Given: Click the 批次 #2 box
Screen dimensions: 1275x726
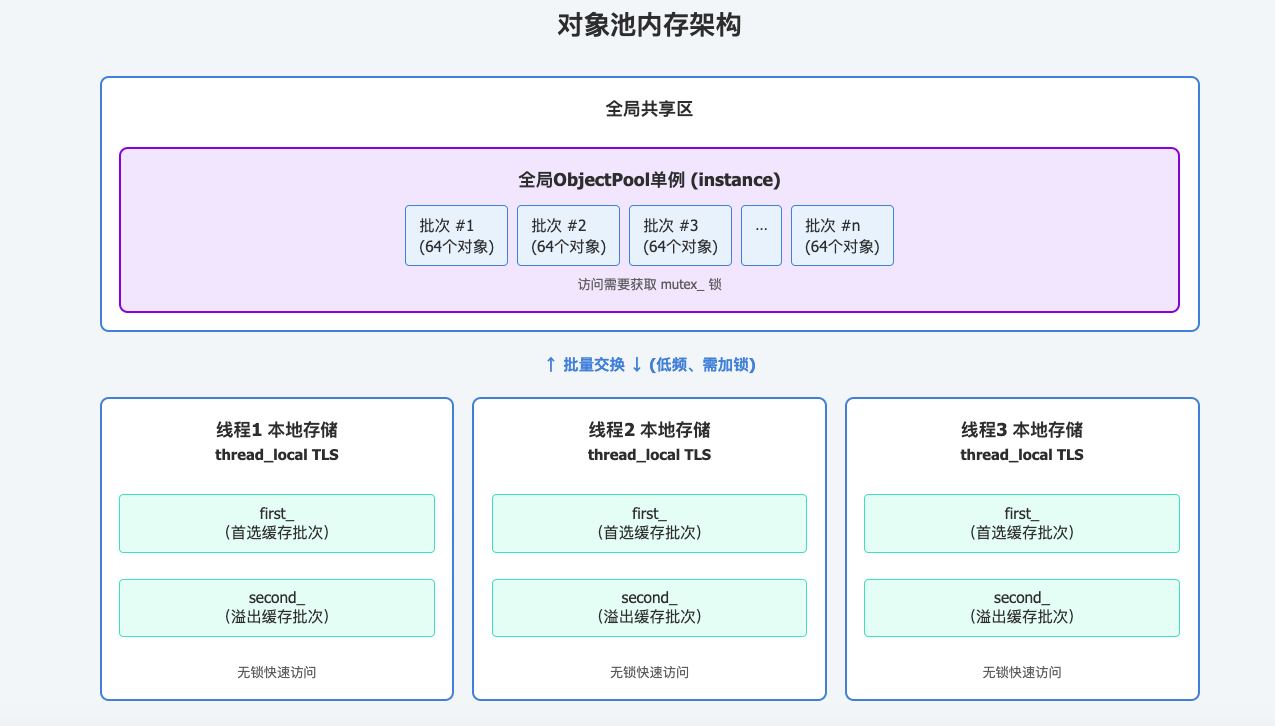Looking at the screenshot, I should [x=568, y=236].
